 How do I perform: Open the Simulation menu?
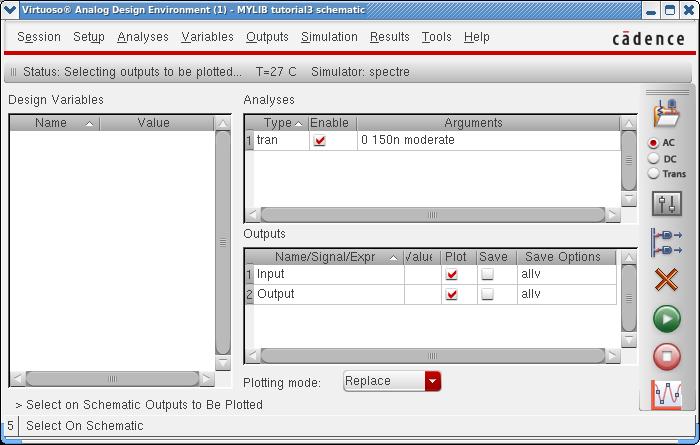[329, 37]
